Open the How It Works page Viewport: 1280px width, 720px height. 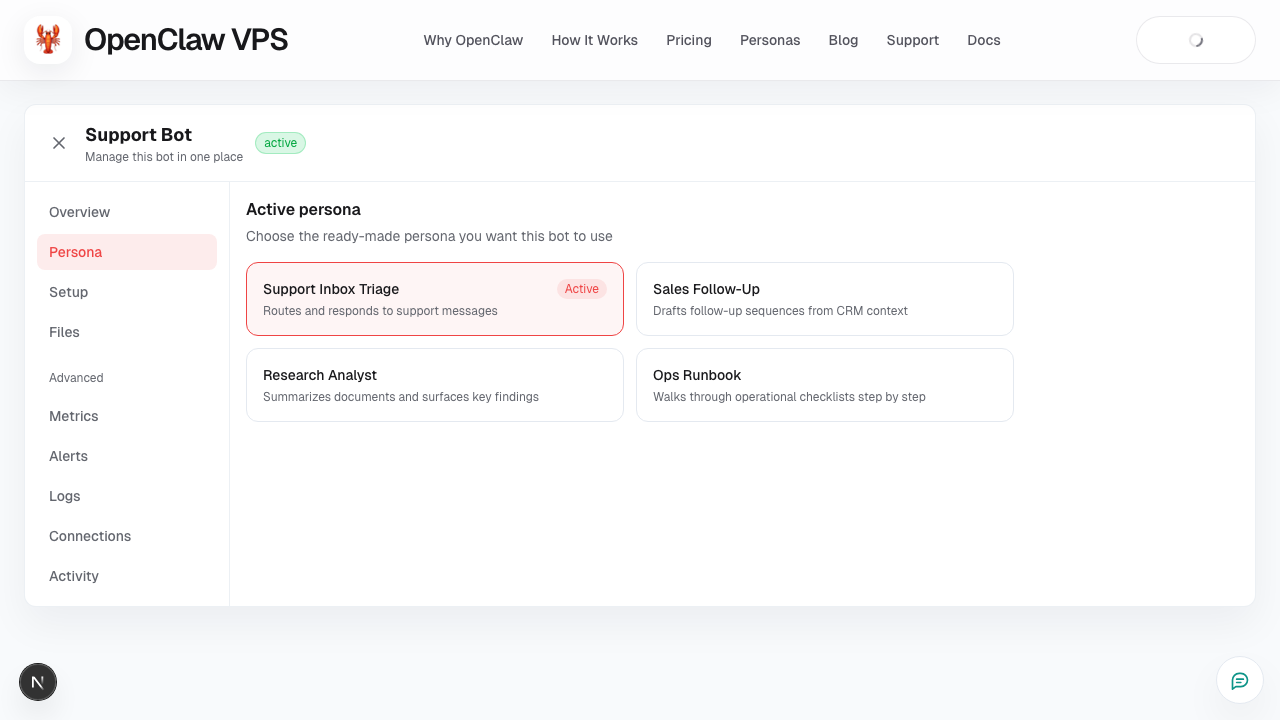594,40
